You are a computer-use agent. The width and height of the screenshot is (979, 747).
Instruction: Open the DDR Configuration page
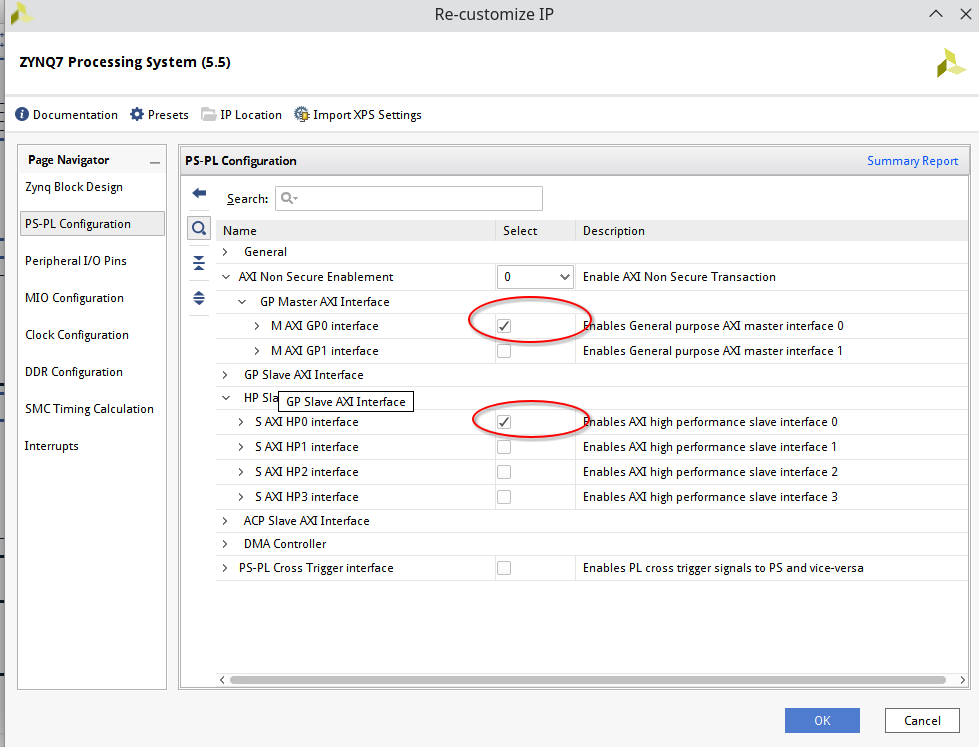pyautogui.click(x=74, y=372)
